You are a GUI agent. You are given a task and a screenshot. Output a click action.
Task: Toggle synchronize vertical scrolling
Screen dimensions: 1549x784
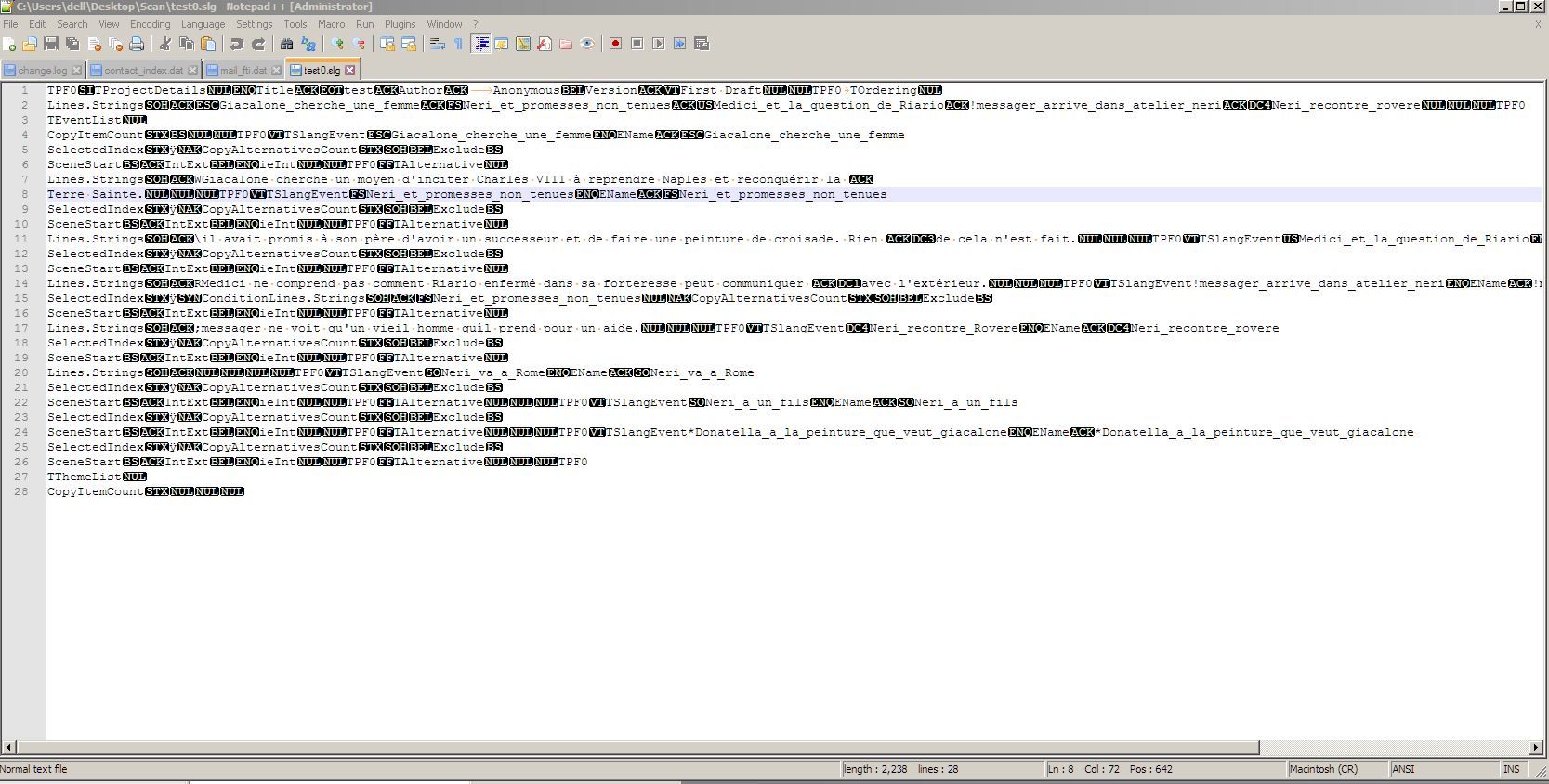click(x=387, y=44)
